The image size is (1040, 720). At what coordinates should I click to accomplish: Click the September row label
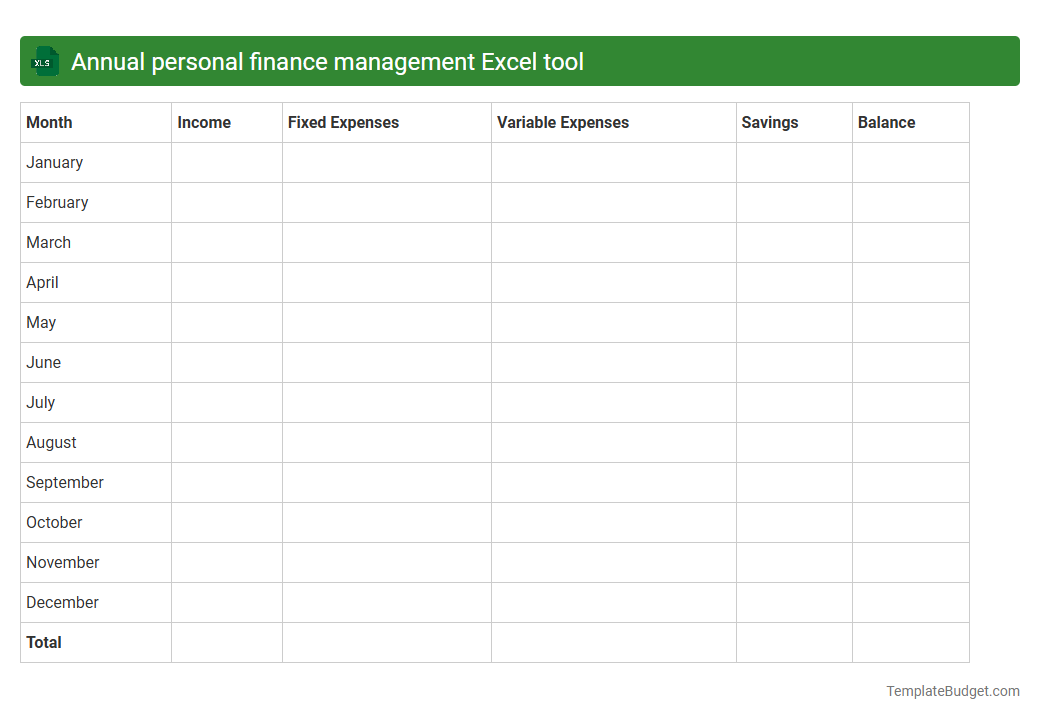tap(64, 482)
